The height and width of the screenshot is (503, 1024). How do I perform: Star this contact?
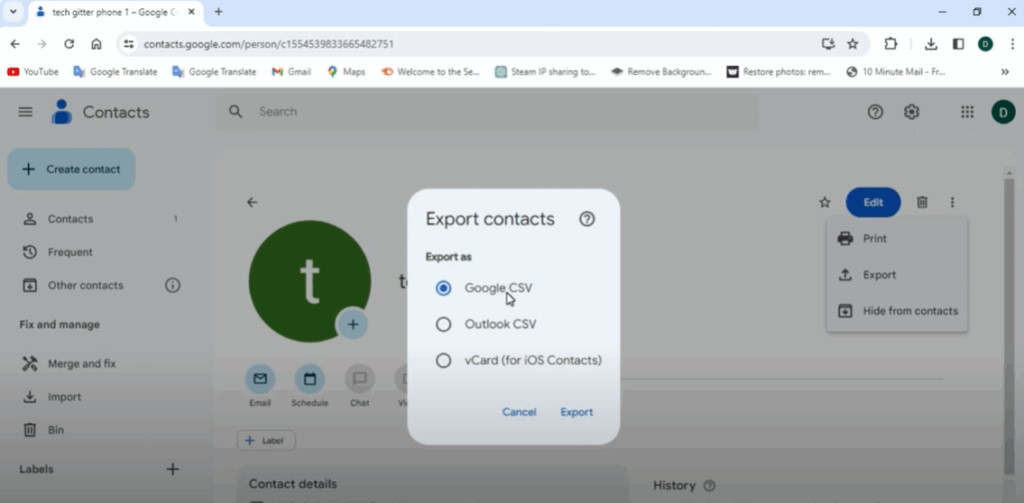pyautogui.click(x=825, y=203)
